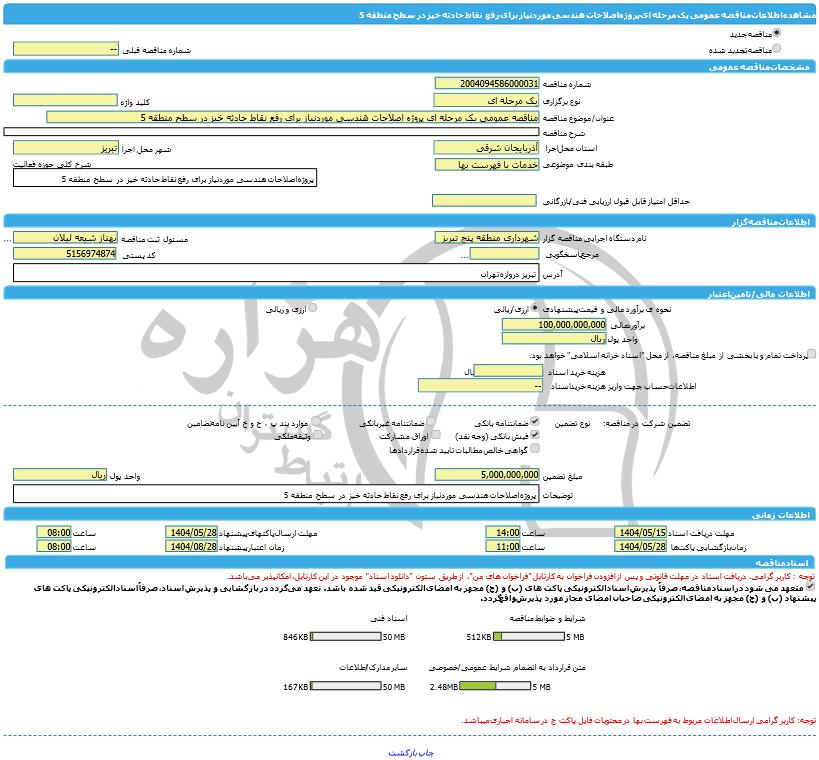Click the شرح مناقصه text box
819x760 pixels.
point(271,132)
